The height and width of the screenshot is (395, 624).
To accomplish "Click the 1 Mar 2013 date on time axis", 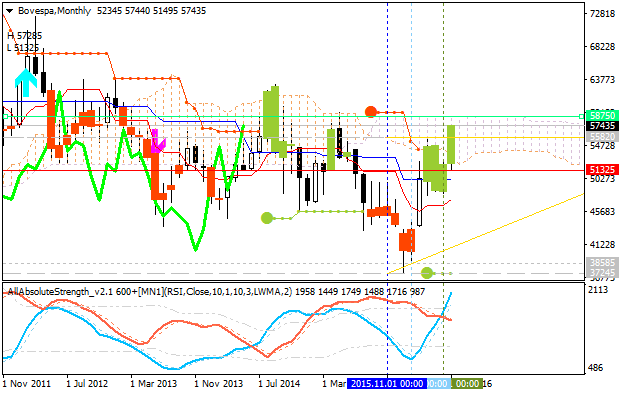I will (153, 384).
